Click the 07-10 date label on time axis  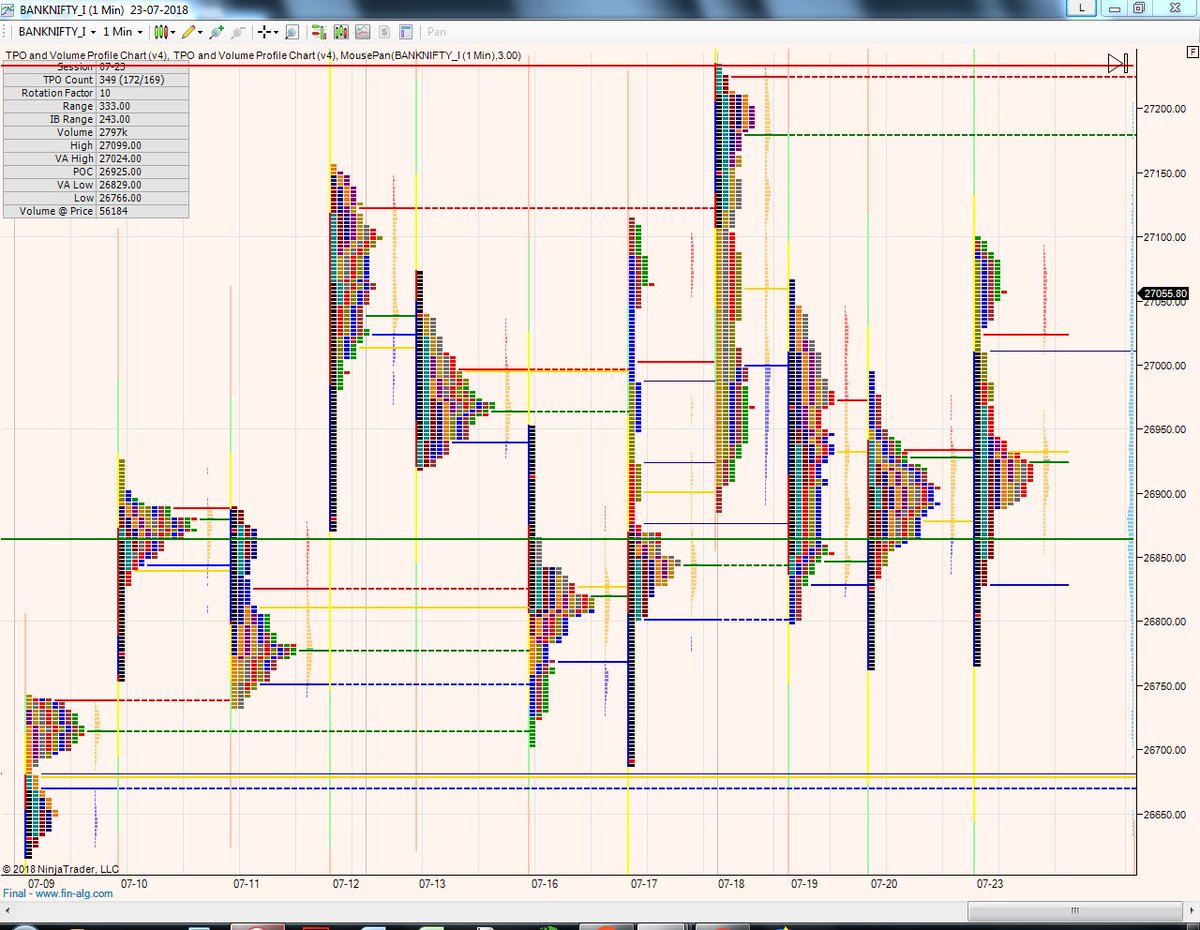coord(134,884)
